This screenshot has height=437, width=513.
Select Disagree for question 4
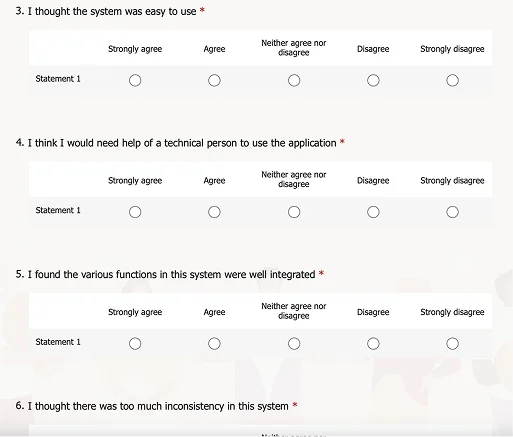click(x=373, y=212)
